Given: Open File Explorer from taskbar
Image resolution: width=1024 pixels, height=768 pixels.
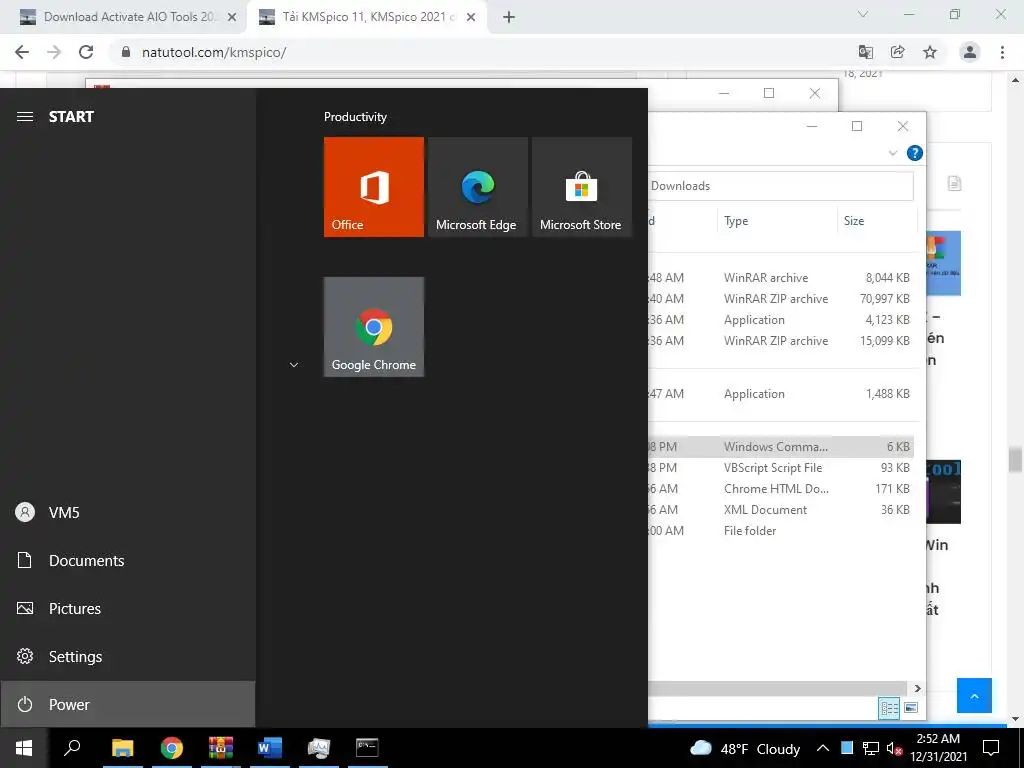Looking at the screenshot, I should coord(122,748).
